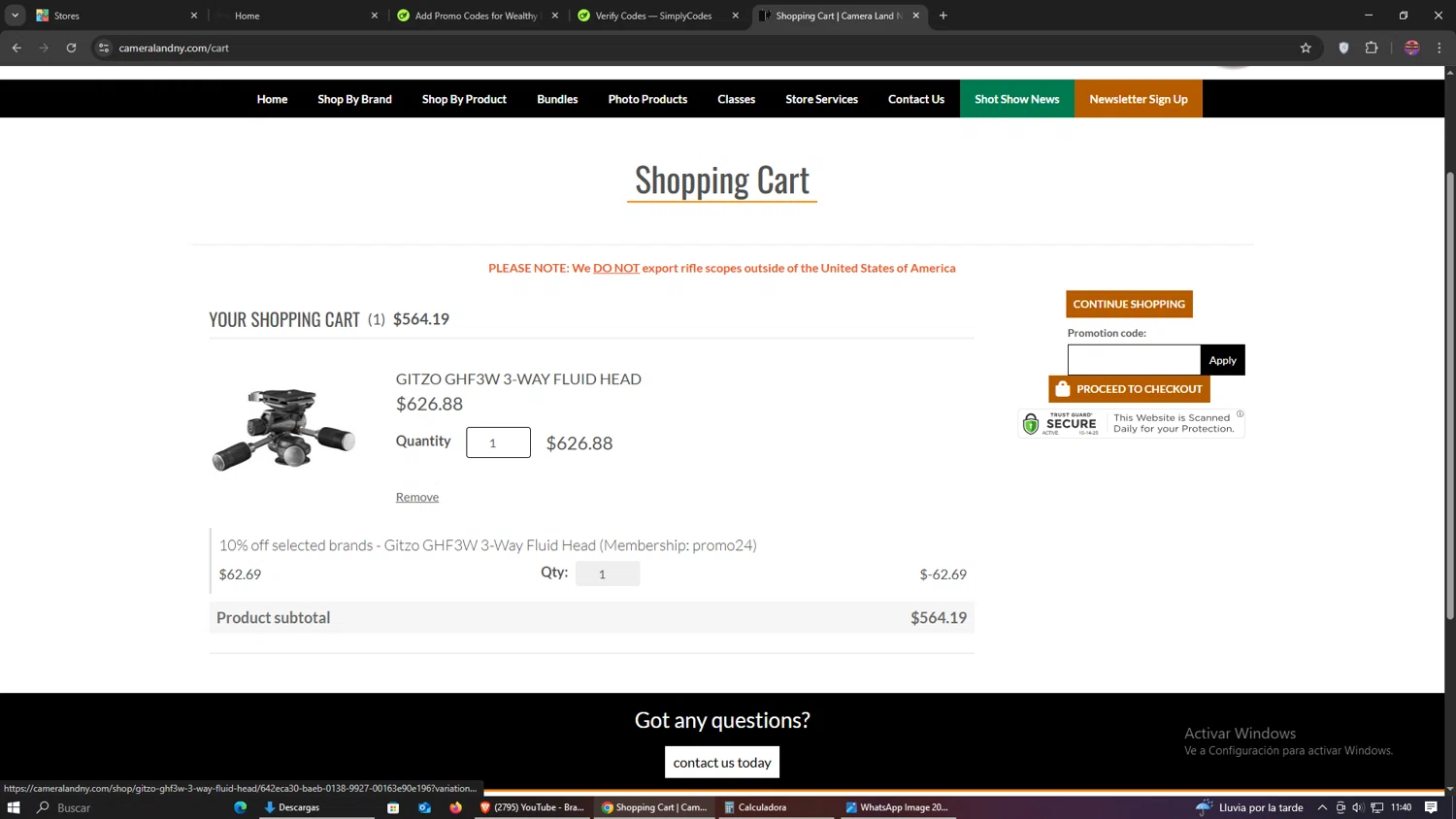Open a new browser tab
This screenshot has width=1456, height=819.
point(943,16)
